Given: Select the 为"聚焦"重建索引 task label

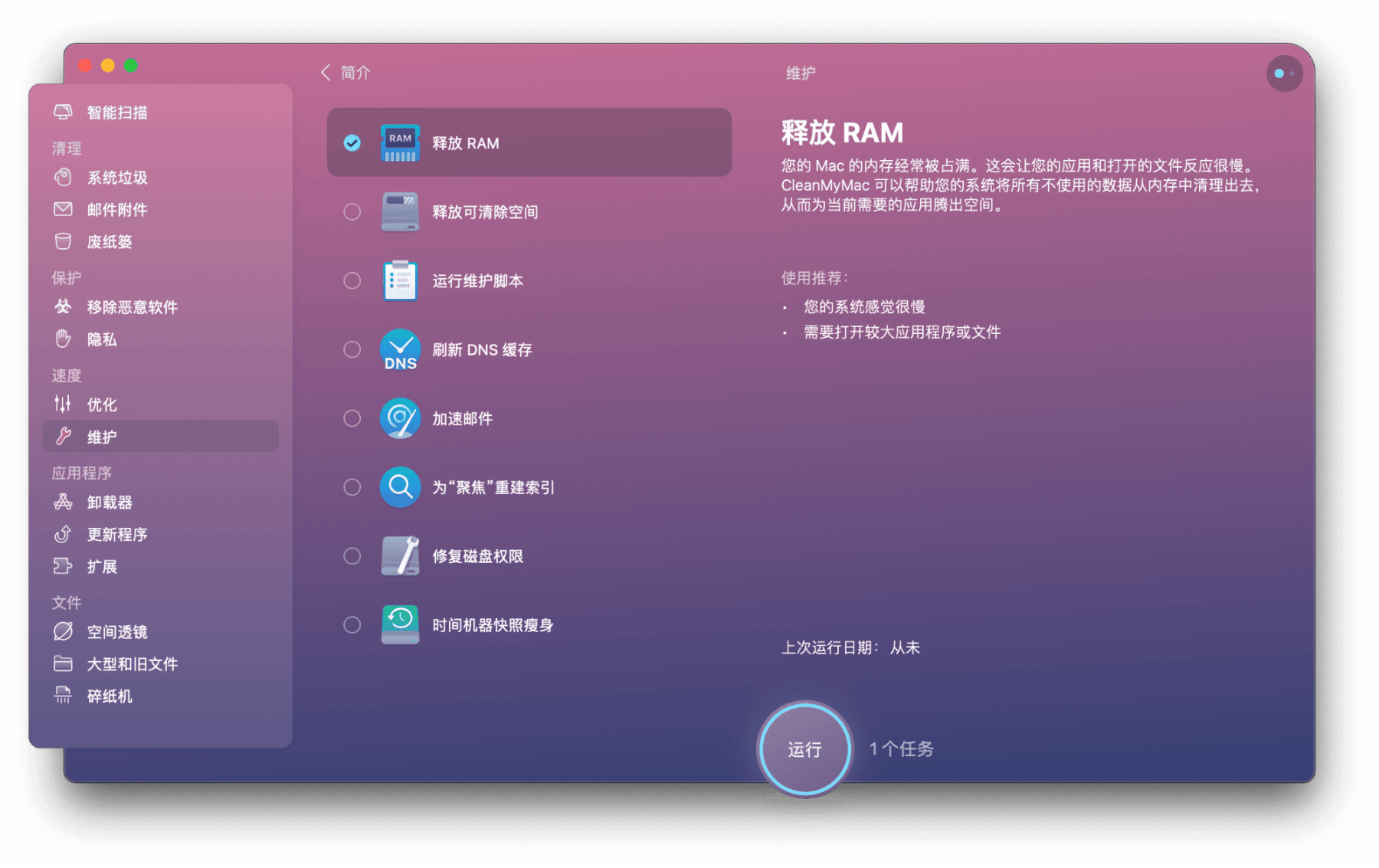Looking at the screenshot, I should (x=493, y=487).
